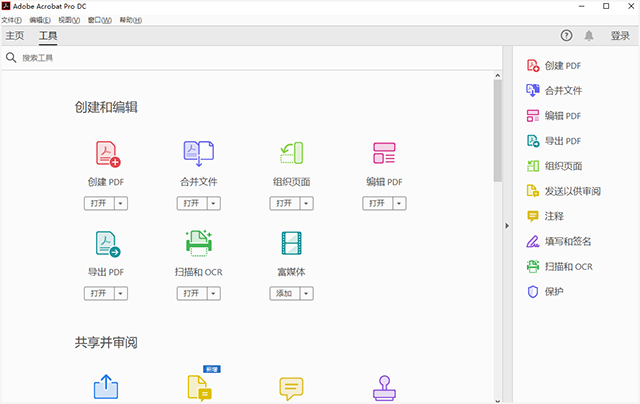Click the magnifier search icon
The image size is (640, 404).
click(11, 58)
